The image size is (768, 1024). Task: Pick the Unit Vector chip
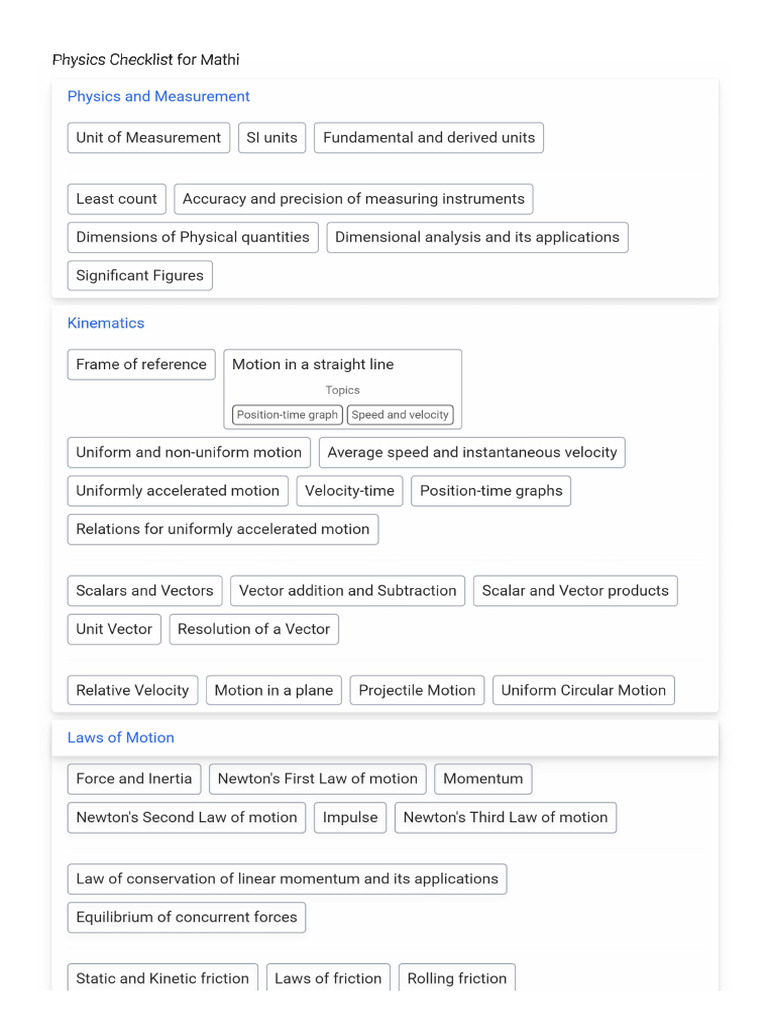click(x=114, y=630)
